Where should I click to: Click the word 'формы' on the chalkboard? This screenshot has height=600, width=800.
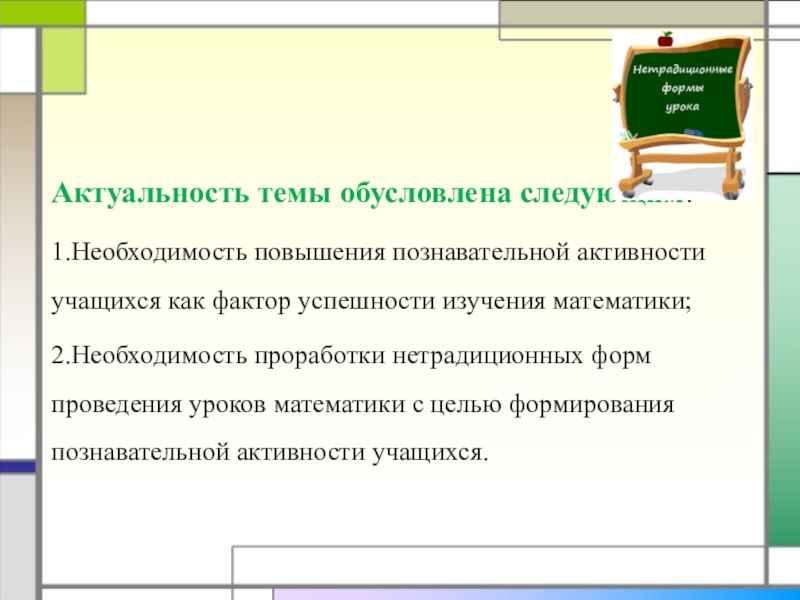683,88
